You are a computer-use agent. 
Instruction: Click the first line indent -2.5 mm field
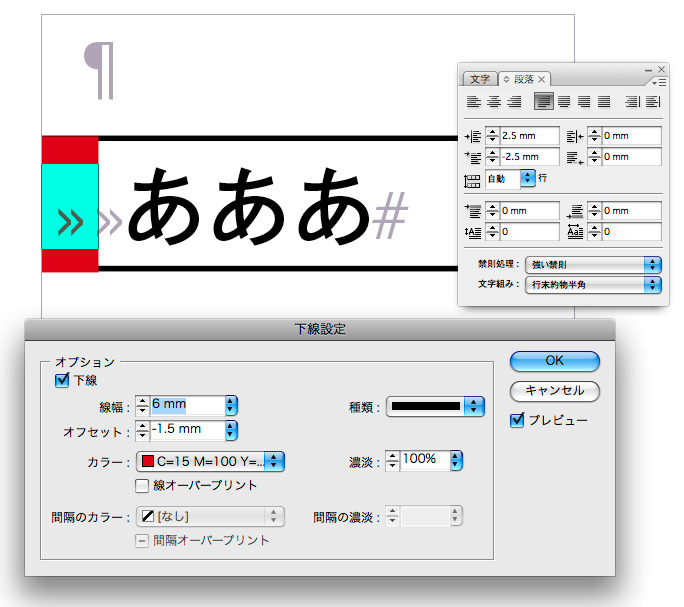(x=529, y=157)
